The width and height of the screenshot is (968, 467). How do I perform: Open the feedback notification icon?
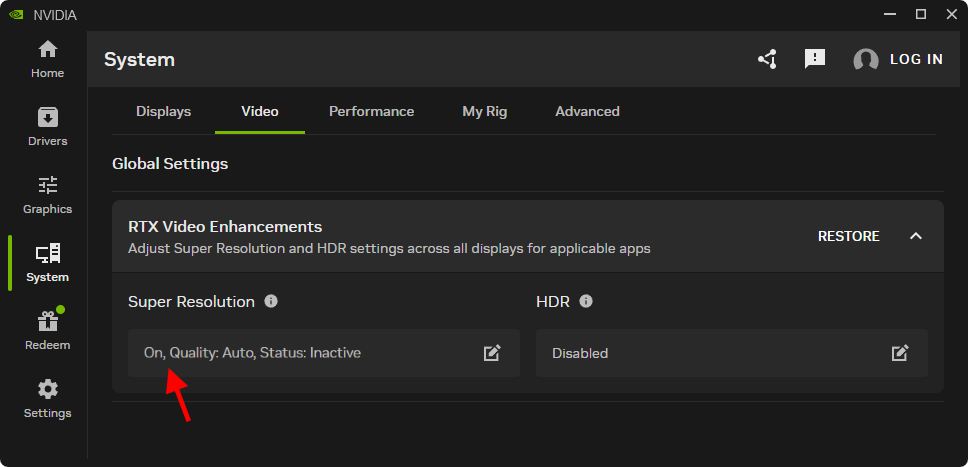[x=815, y=59]
